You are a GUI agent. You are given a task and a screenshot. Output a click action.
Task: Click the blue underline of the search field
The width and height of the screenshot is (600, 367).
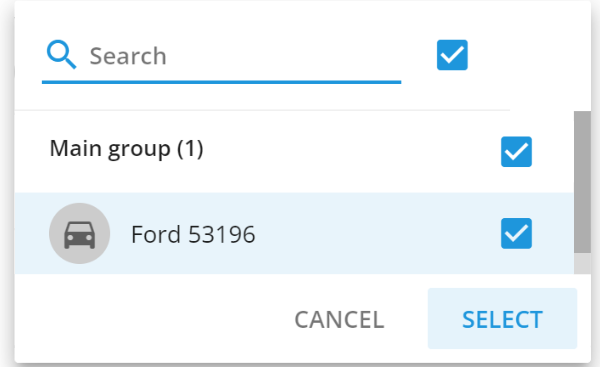click(221, 82)
